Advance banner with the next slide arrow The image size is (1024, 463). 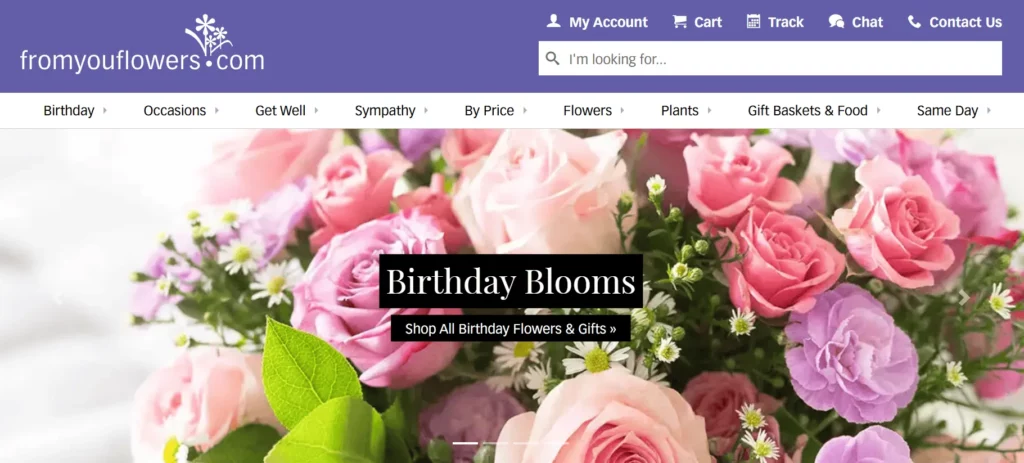pyautogui.click(x=964, y=297)
